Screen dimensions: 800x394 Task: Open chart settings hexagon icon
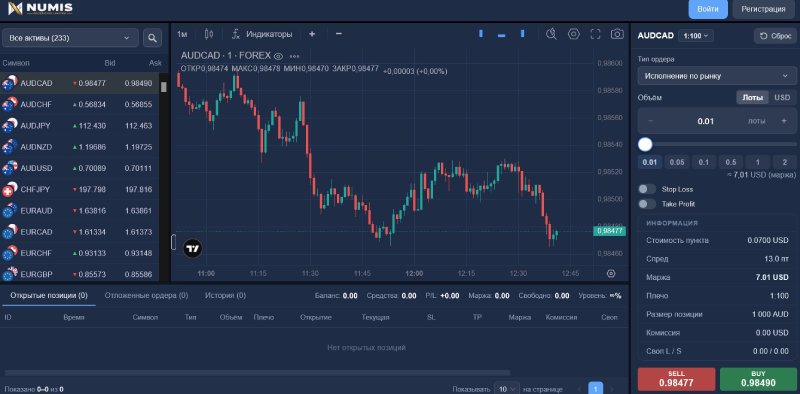pos(574,34)
